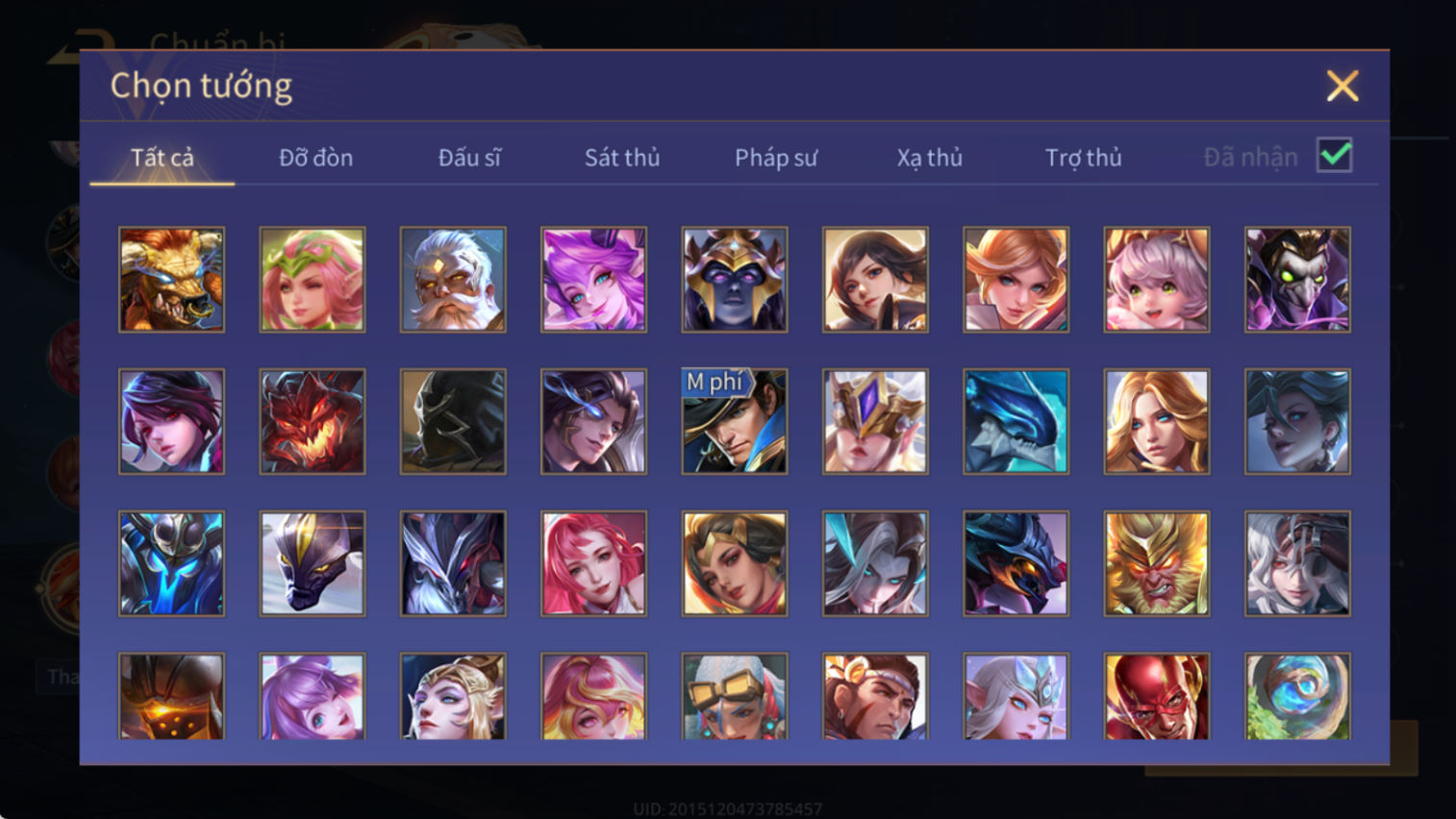Toggle the "Đã nhận" checkbox
Screen dimensions: 1456x819
click(x=1335, y=155)
